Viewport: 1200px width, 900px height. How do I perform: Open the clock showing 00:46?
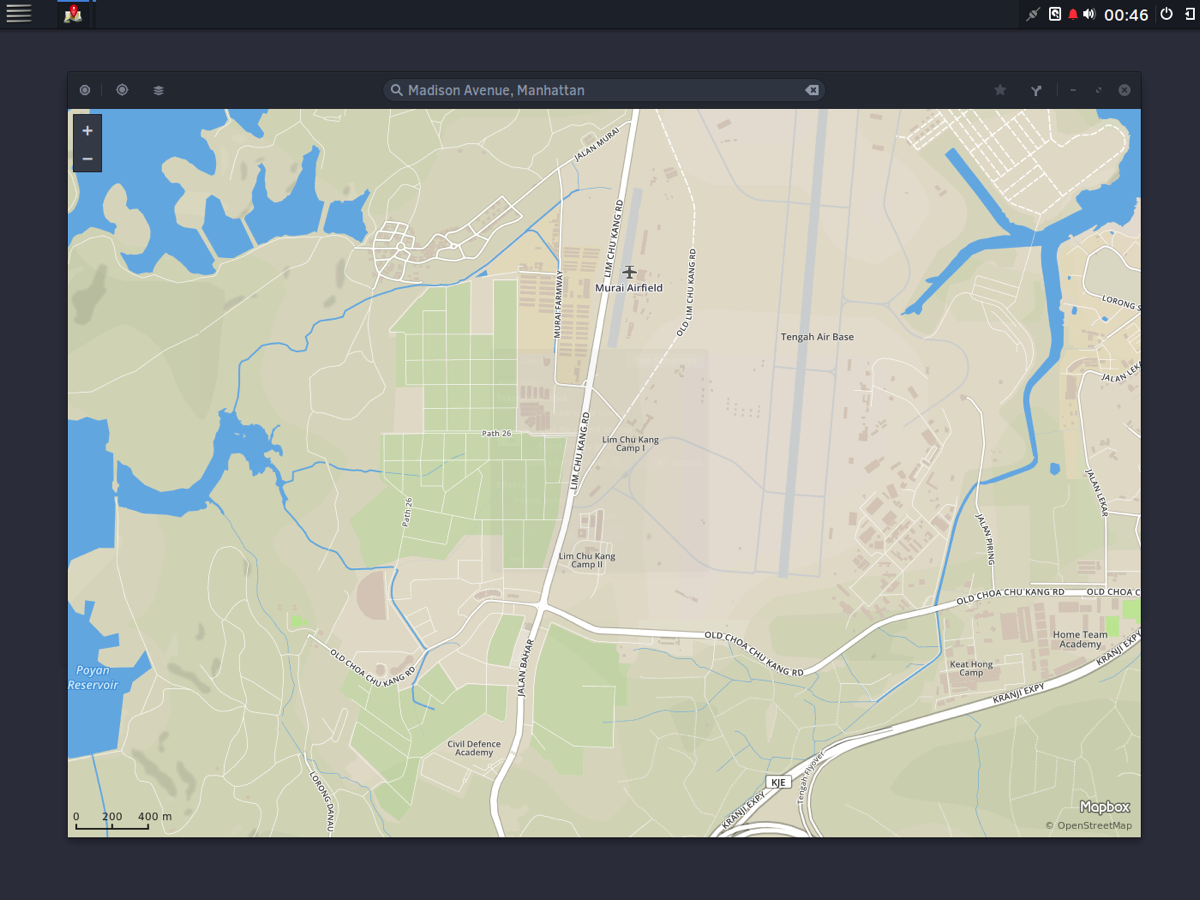(1126, 14)
